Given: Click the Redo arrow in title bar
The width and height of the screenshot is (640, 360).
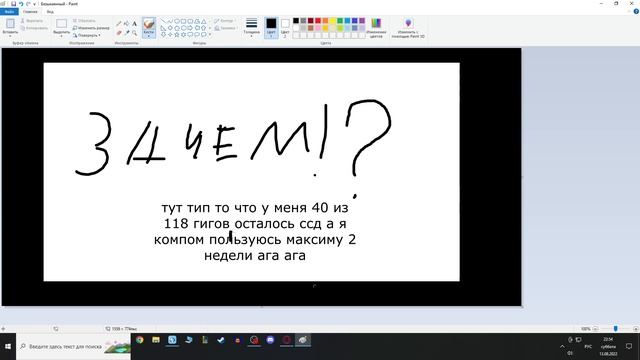Looking at the screenshot, I should [28, 4].
